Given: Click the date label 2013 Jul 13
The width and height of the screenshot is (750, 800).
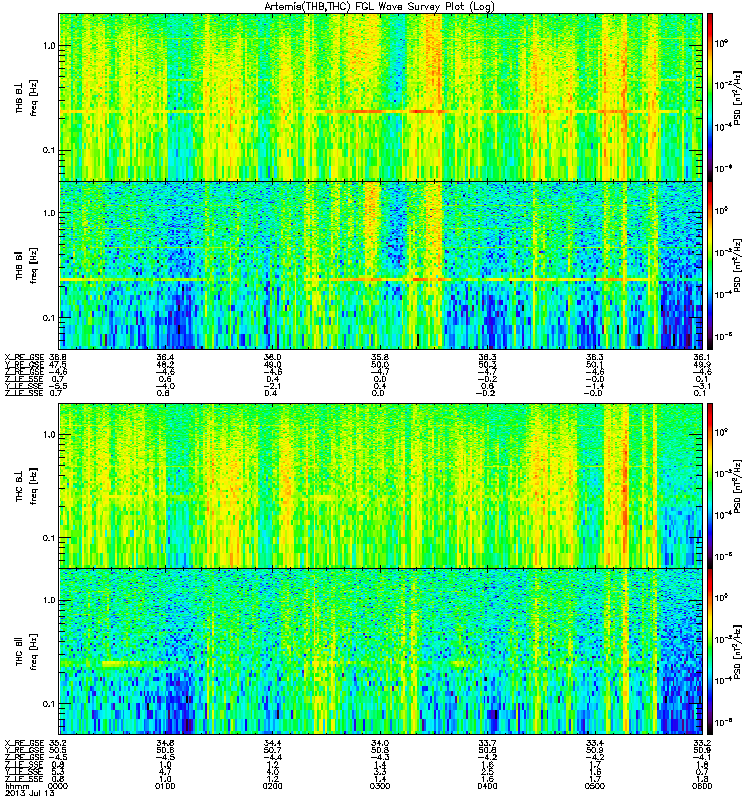Looking at the screenshot, I should (x=29, y=793).
